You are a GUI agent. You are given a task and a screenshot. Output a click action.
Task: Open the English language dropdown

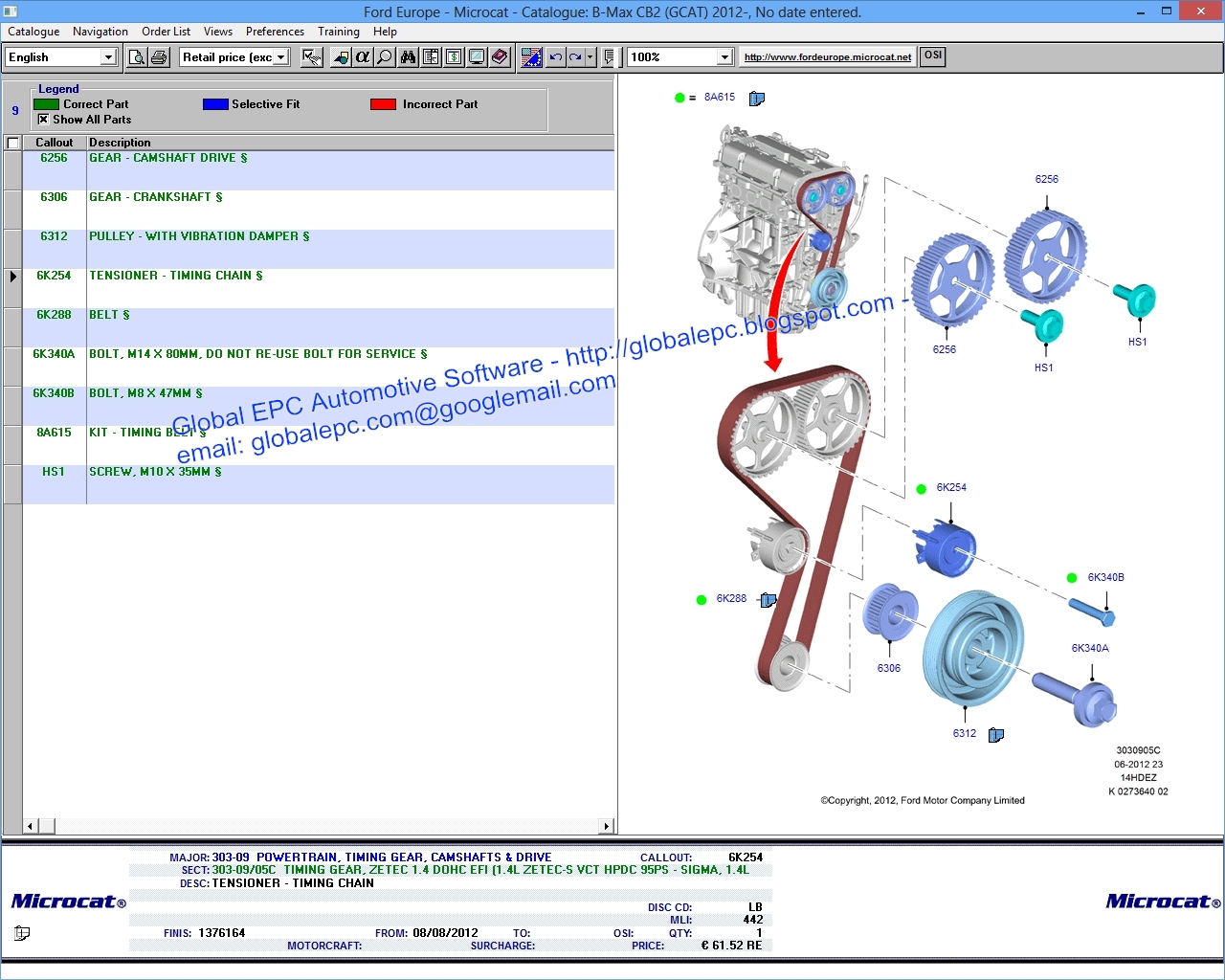pyautogui.click(x=108, y=57)
